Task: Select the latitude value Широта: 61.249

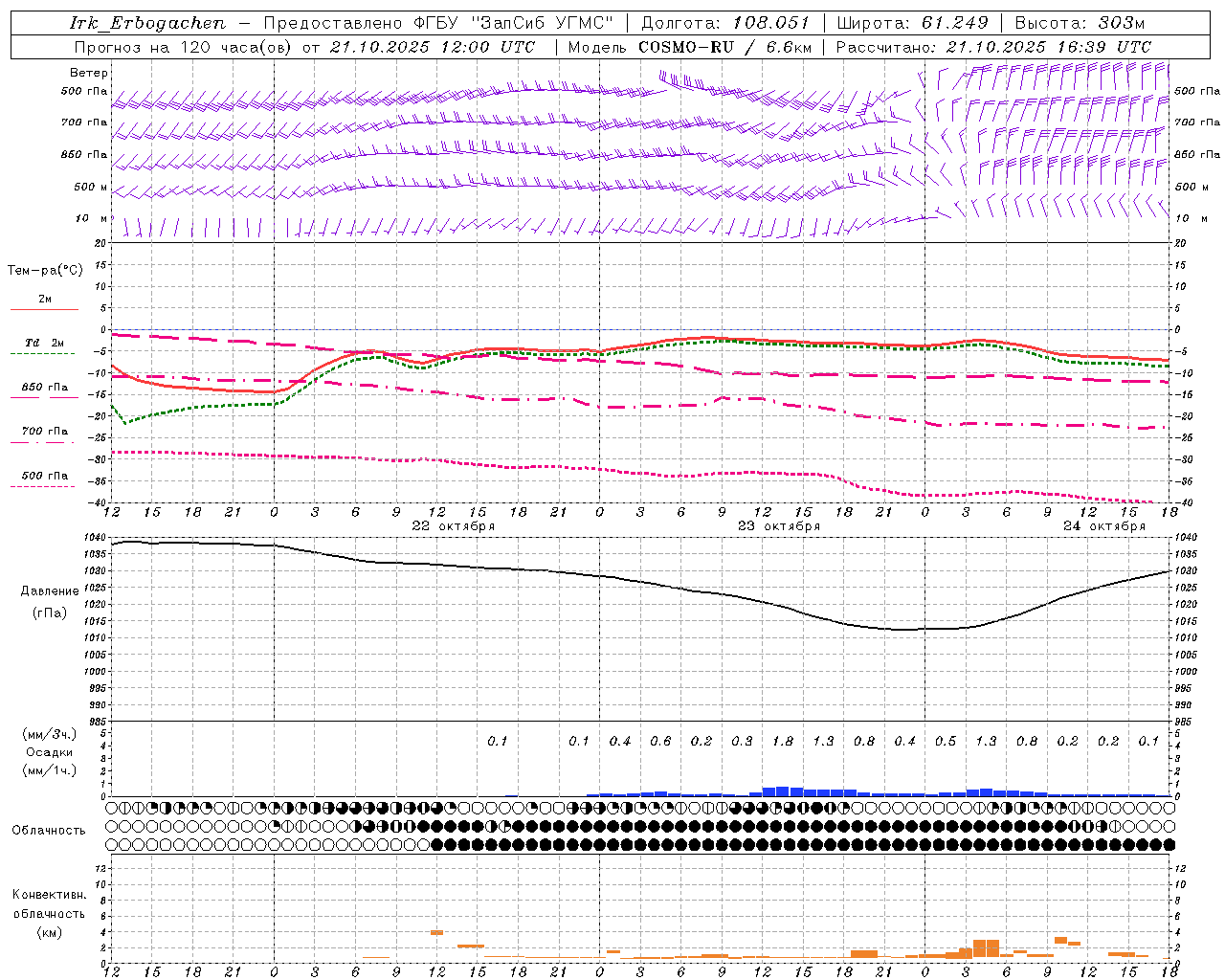Action: coord(912,23)
